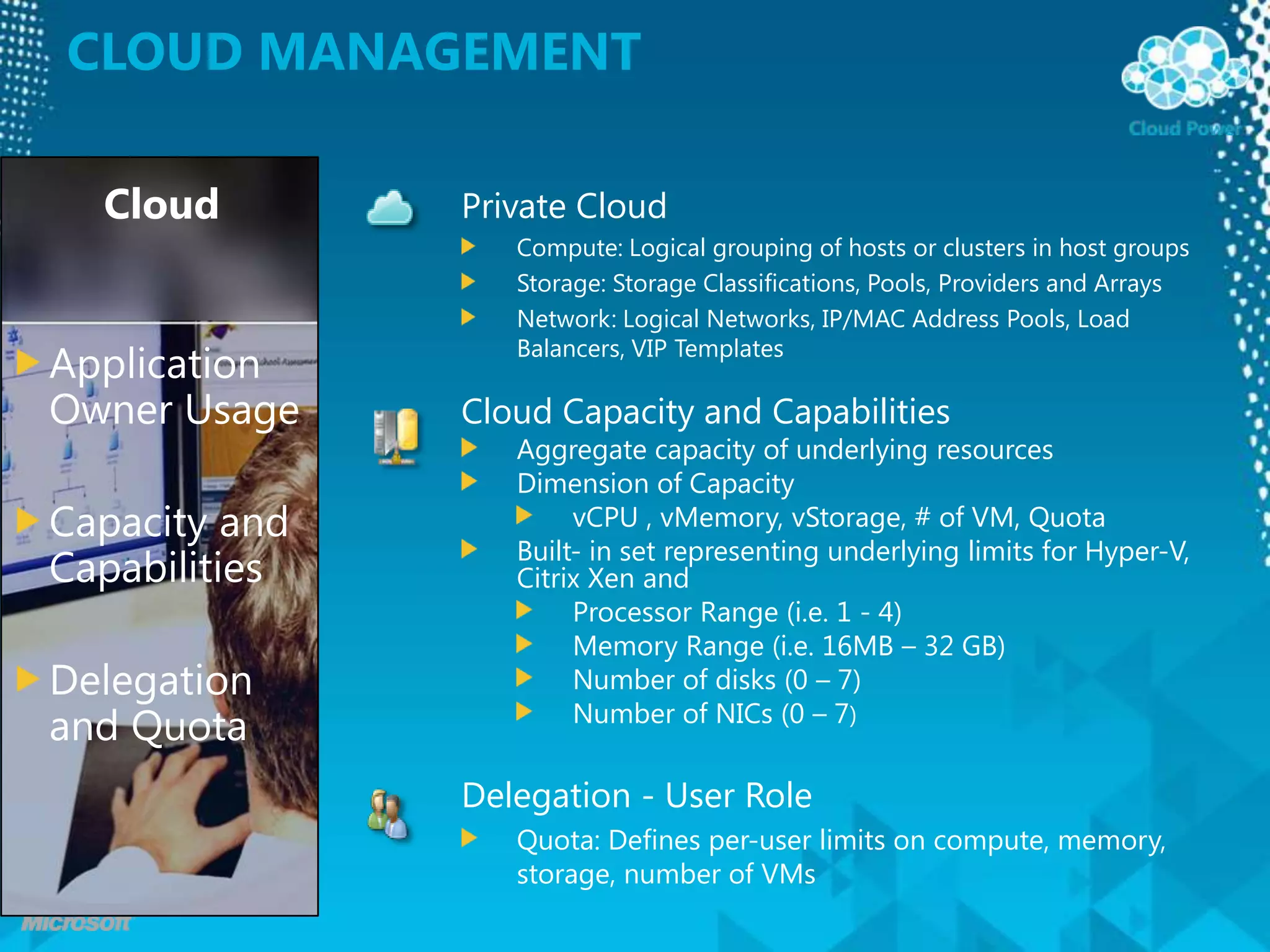Click the Network: Logical Networks bullet text
Viewport: 1270px width, 952px height.
pos(823,333)
